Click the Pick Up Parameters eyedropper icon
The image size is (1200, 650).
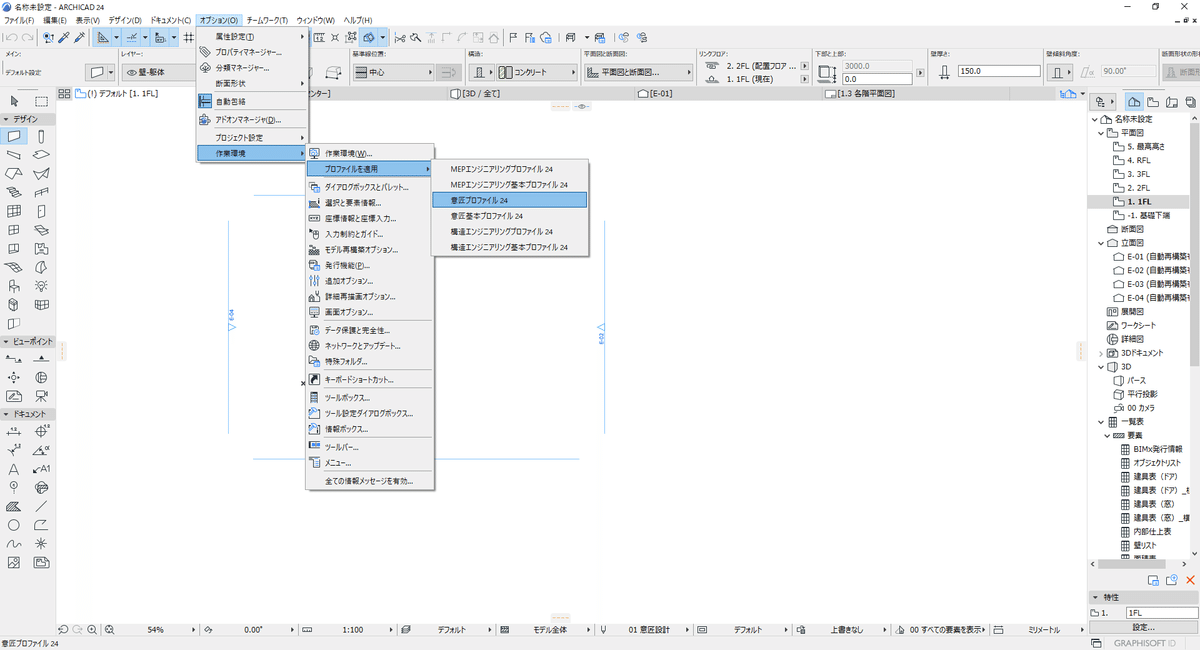click(x=64, y=38)
